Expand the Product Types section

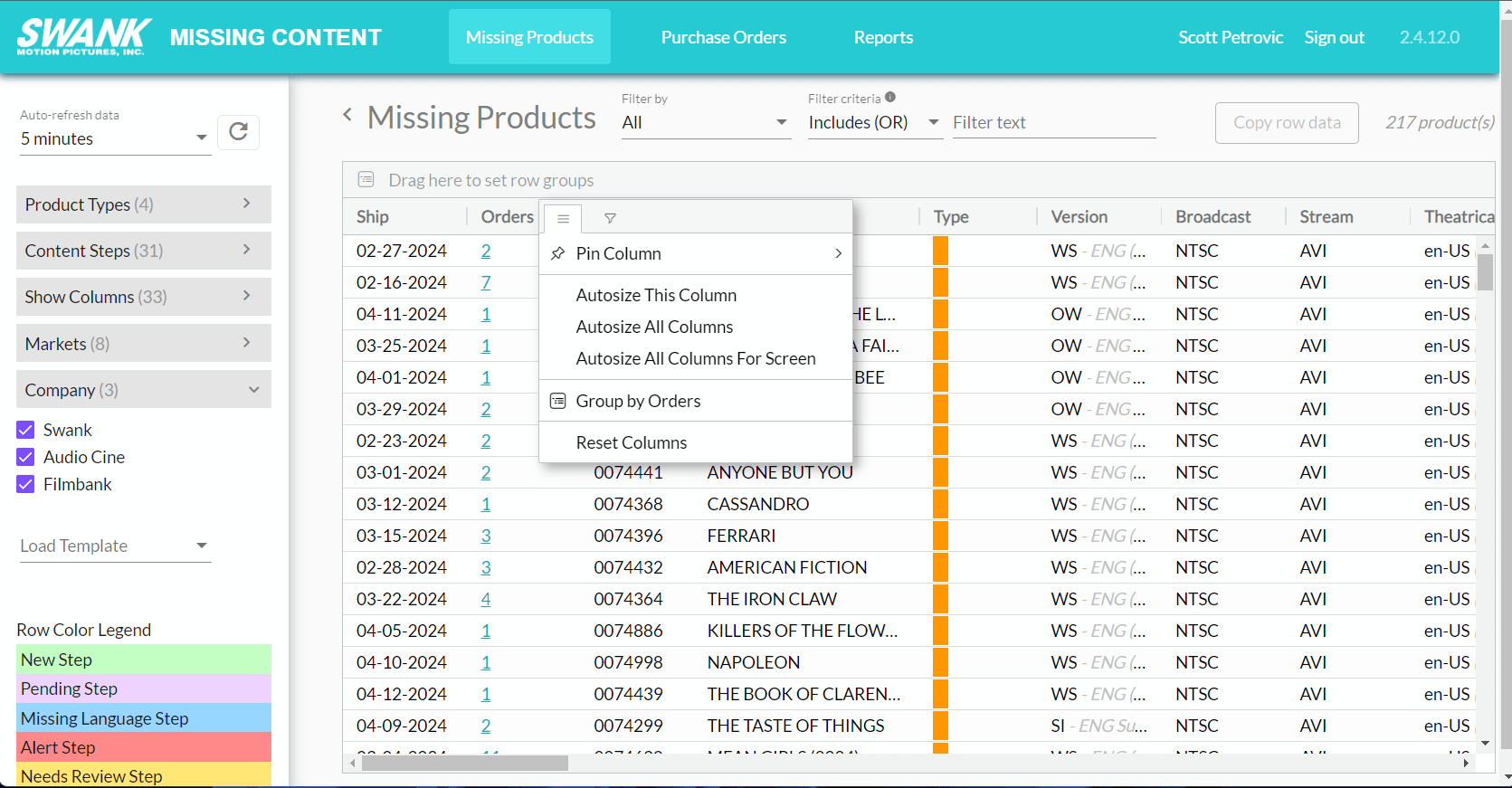point(143,204)
